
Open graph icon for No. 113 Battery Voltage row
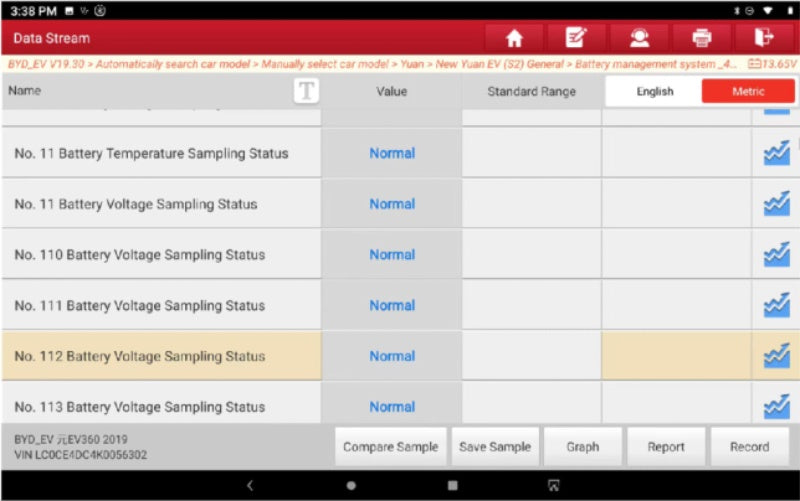click(x=777, y=407)
